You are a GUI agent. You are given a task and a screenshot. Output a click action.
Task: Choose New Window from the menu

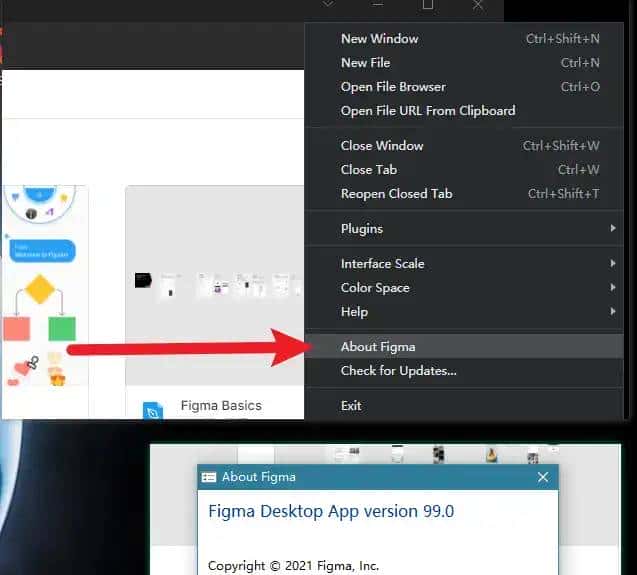(464, 39)
